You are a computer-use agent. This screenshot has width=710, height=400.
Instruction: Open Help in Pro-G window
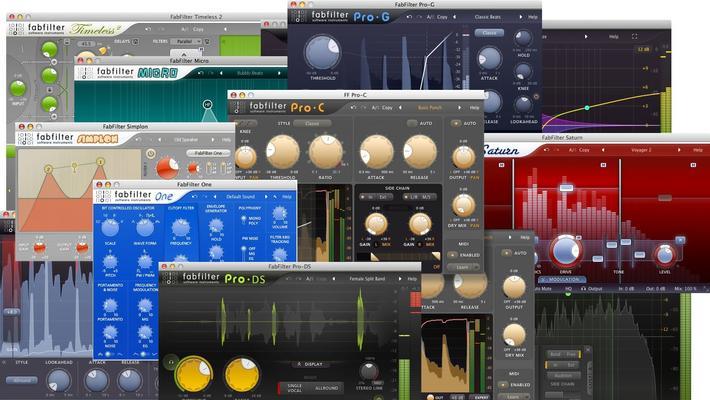pyautogui.click(x=533, y=17)
